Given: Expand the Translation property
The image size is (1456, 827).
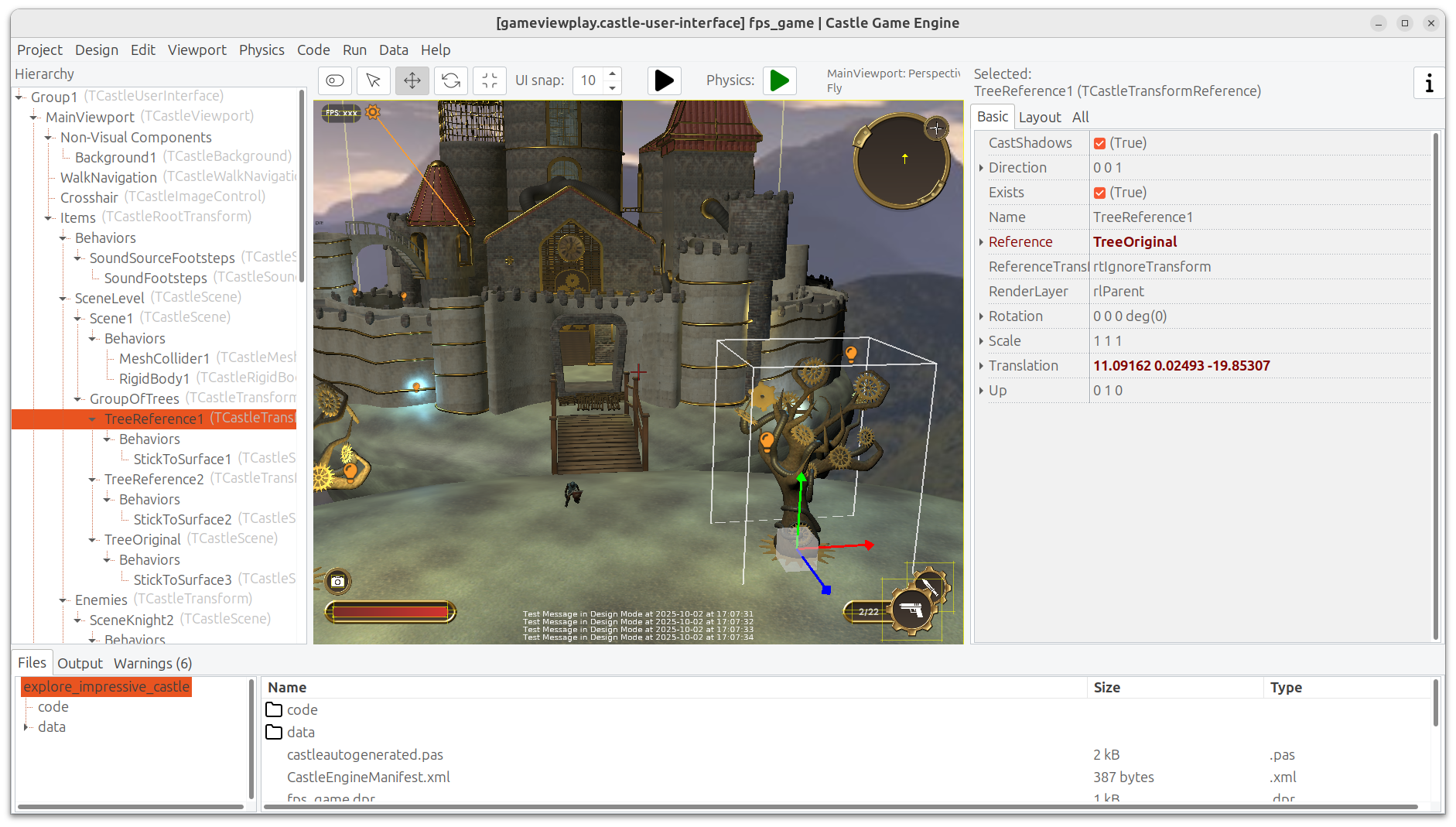Looking at the screenshot, I should click(981, 366).
